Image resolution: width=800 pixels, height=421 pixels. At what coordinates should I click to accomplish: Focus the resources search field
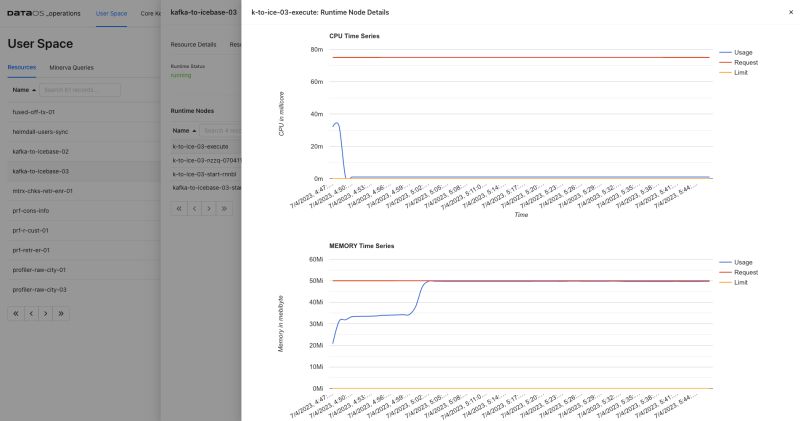80,90
